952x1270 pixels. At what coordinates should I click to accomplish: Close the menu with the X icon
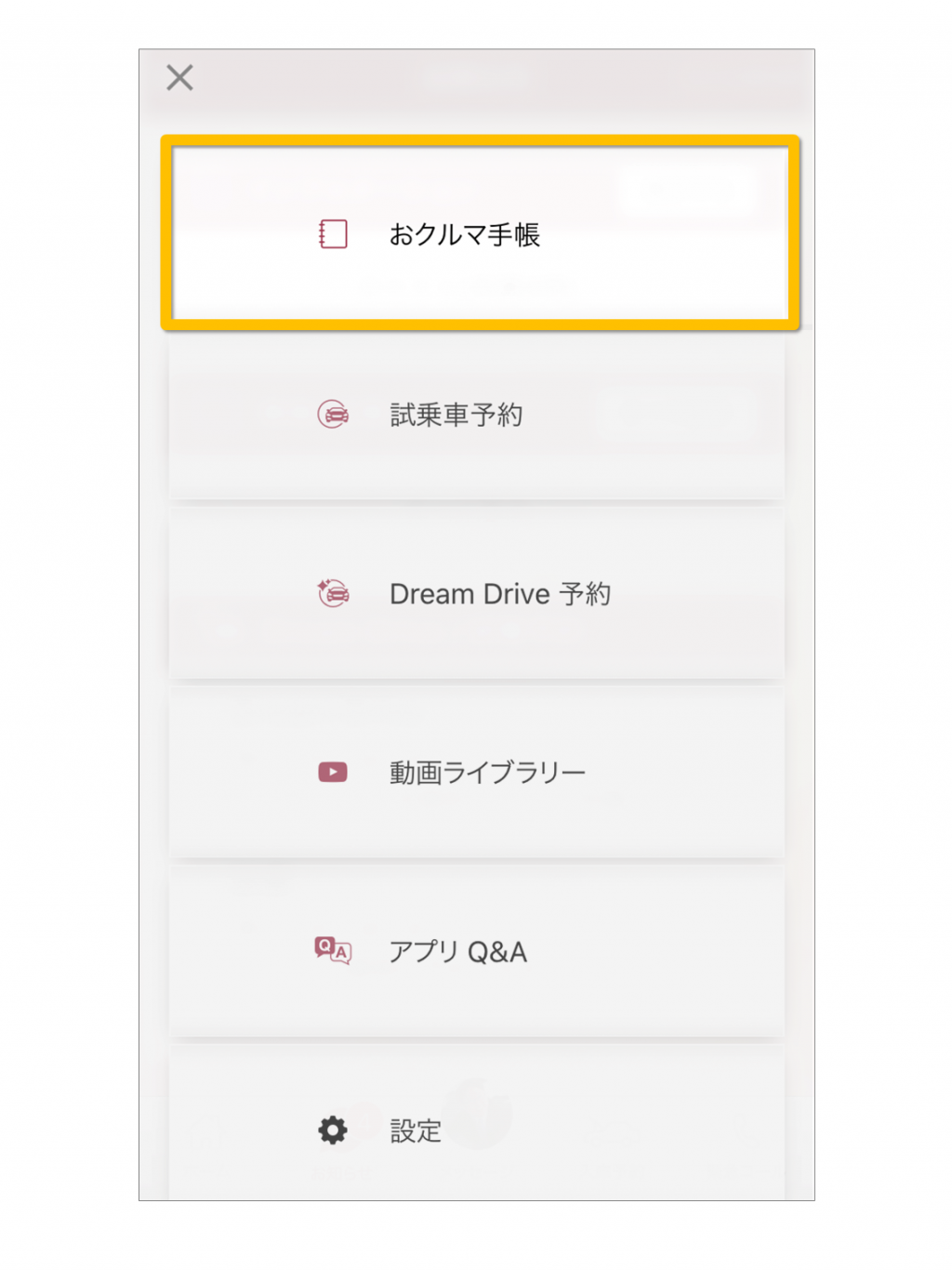(179, 77)
